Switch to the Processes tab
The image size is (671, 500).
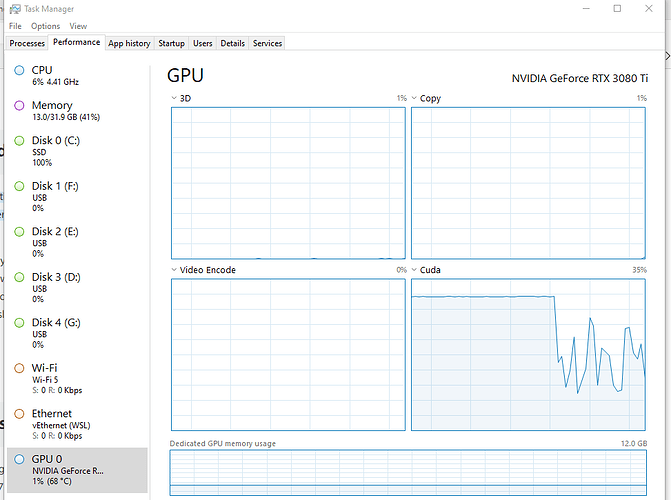(27, 43)
